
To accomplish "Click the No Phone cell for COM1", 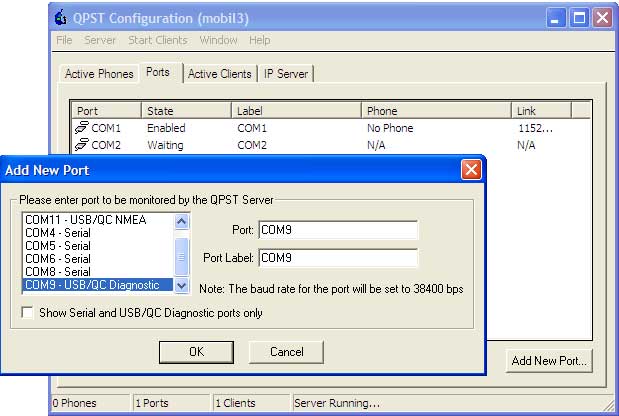I will click(390, 128).
